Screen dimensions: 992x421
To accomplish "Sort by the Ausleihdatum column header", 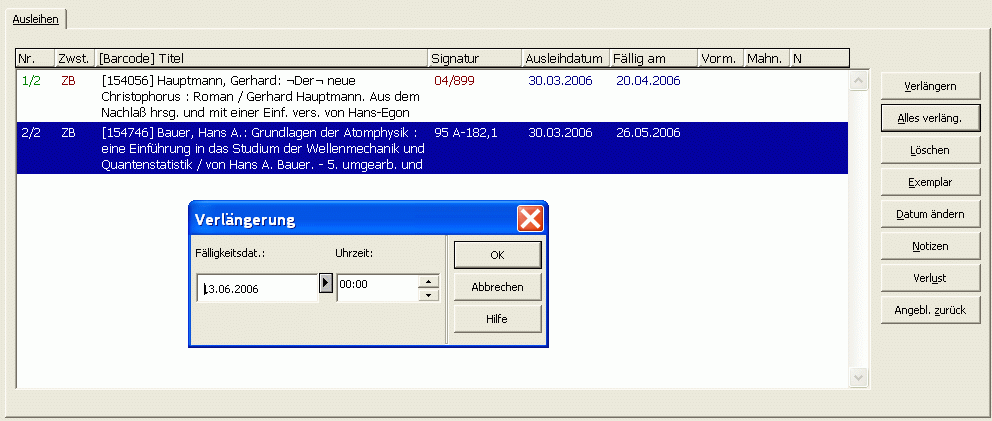I will coord(566,59).
